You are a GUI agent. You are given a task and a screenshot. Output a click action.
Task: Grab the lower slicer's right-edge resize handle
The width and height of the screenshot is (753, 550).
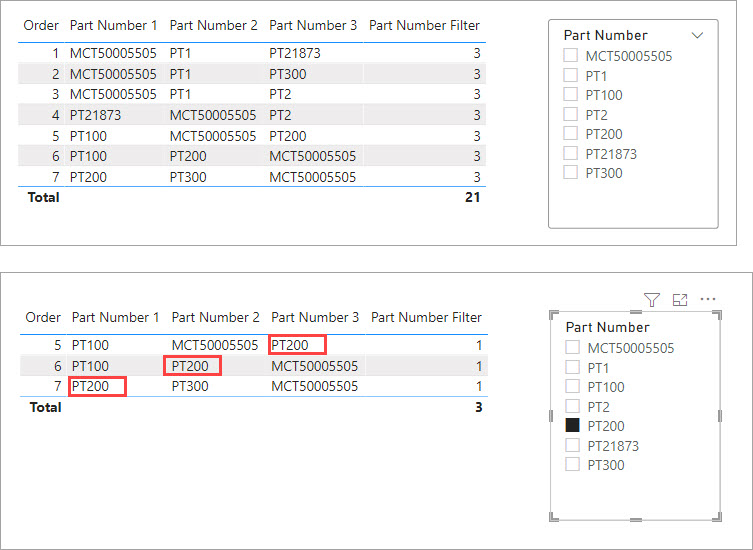click(719, 416)
